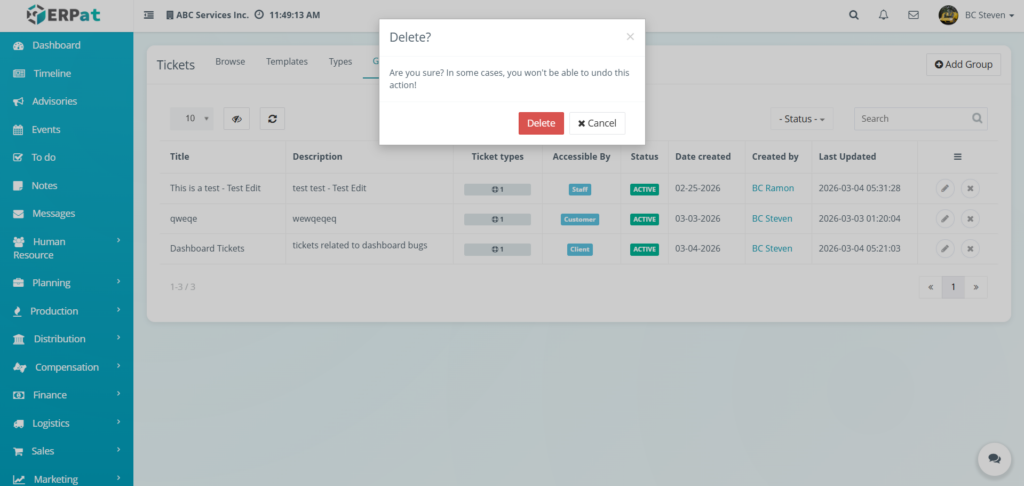Open the BC Steven user menu
This screenshot has width=1024, height=486.
click(989, 15)
